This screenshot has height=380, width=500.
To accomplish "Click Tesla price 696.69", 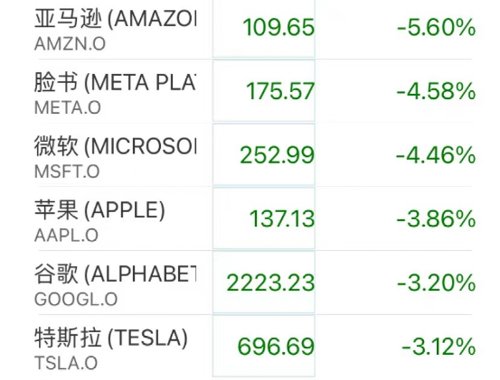I will coord(276,347).
